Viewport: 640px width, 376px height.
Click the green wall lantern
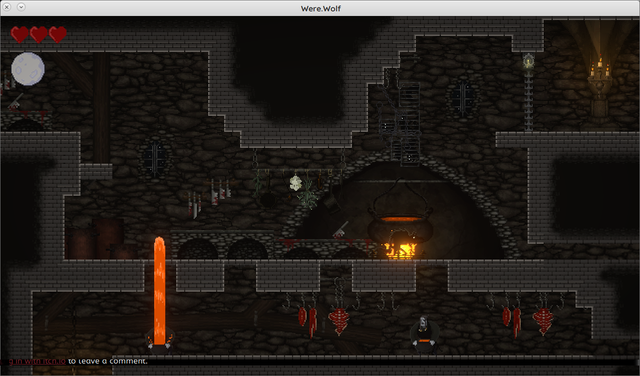pos(529,61)
